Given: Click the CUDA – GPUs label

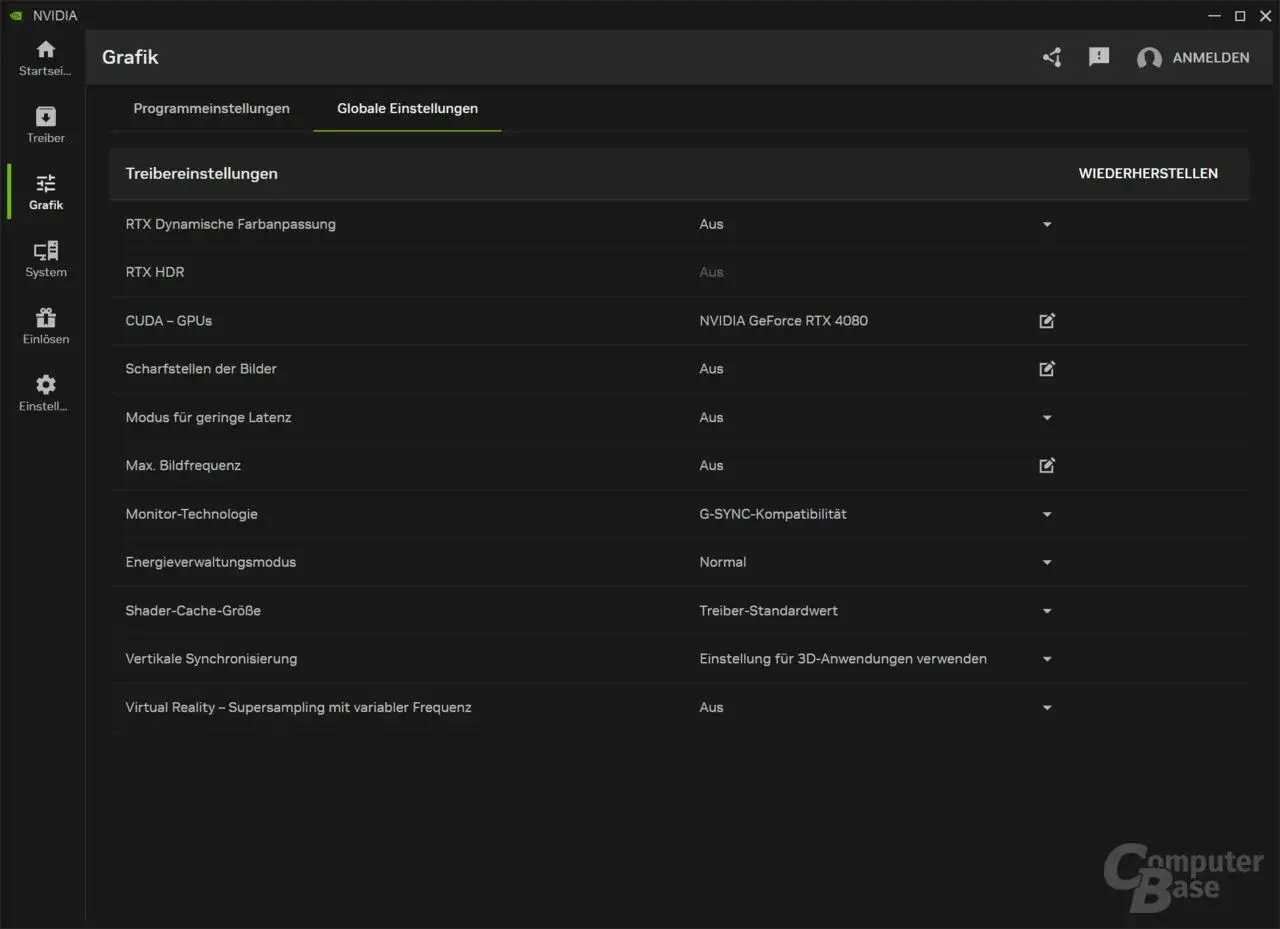Looking at the screenshot, I should click(x=168, y=321).
